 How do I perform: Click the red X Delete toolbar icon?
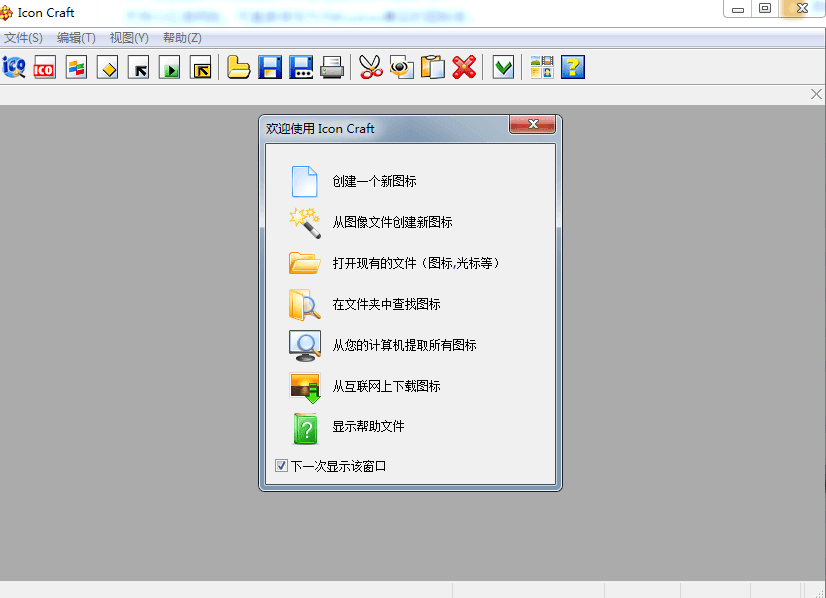(x=464, y=67)
